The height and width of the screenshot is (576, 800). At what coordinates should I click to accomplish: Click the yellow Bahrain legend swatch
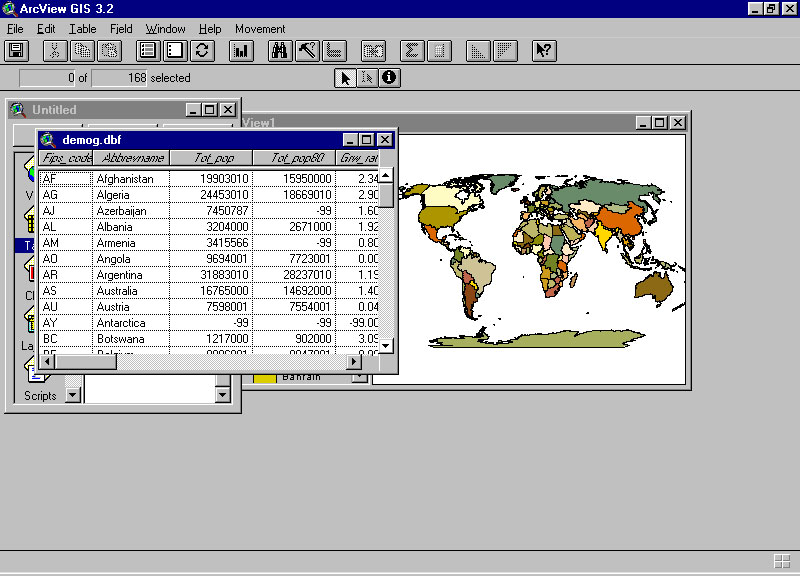[264, 377]
